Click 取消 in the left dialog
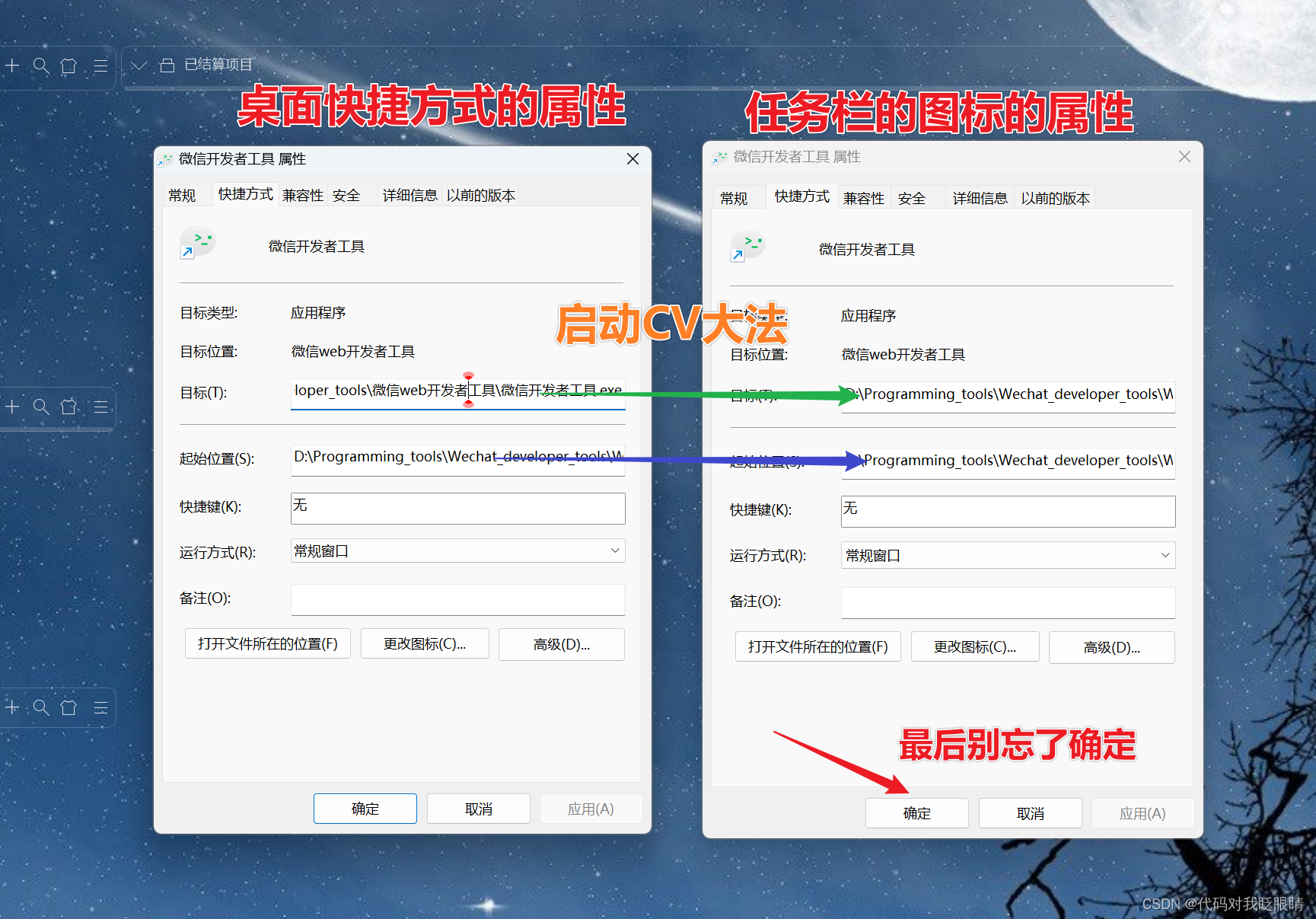The height and width of the screenshot is (919, 1316). tap(479, 809)
